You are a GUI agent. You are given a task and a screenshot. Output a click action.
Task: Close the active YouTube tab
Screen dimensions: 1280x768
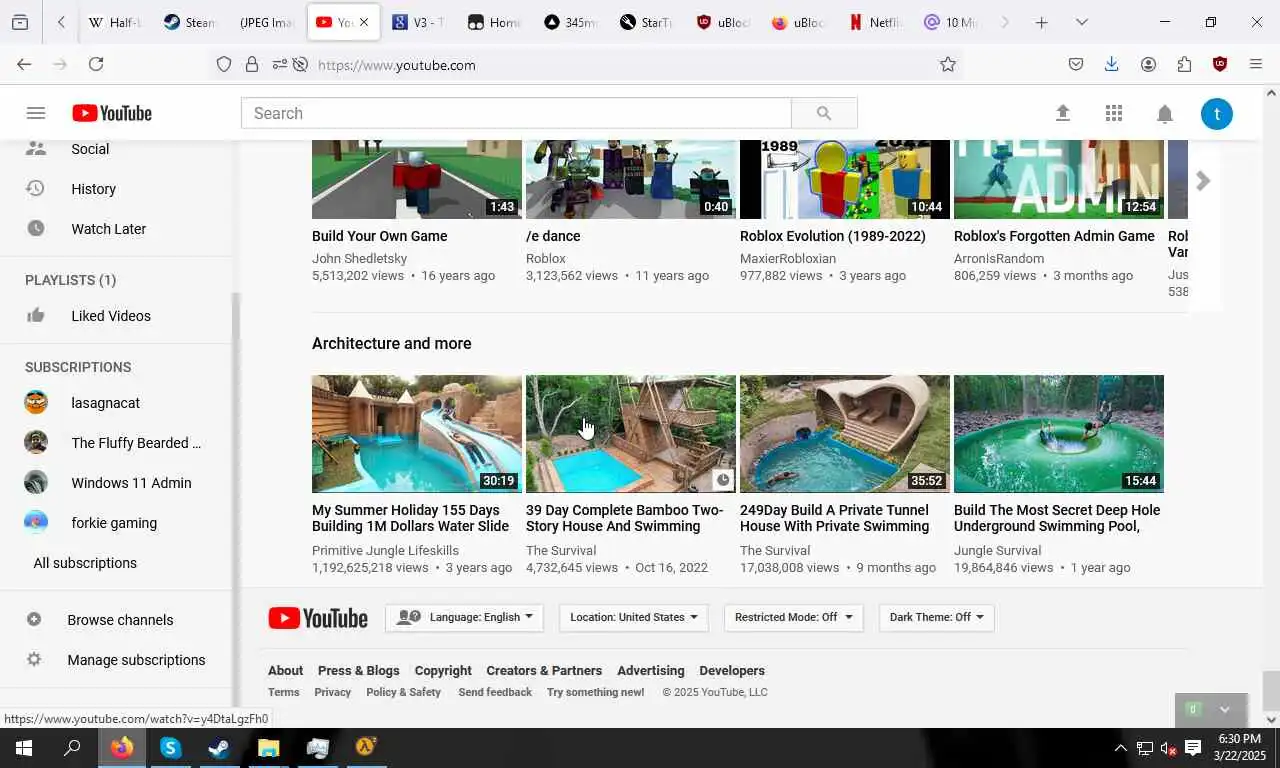[364, 22]
